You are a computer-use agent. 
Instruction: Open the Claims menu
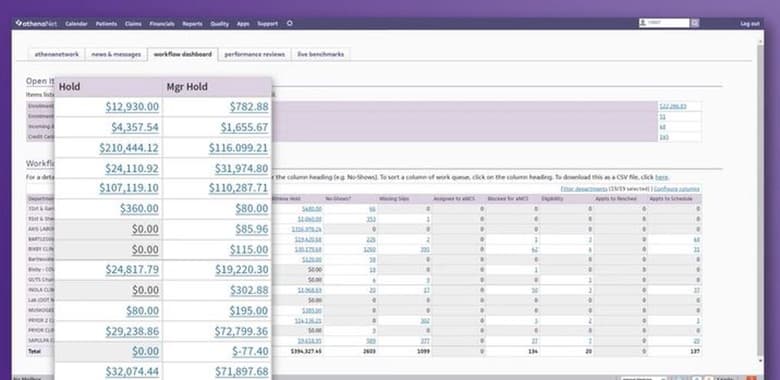coord(133,24)
